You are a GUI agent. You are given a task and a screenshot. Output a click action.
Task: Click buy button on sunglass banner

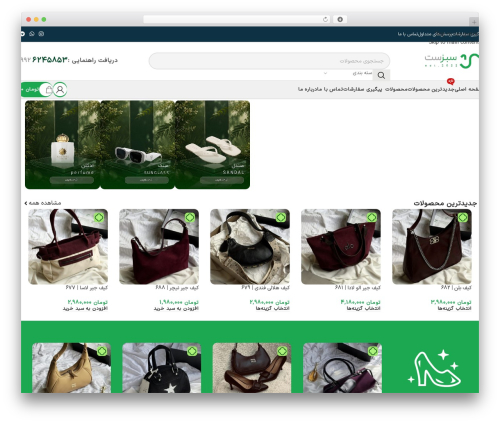[x=147, y=180]
